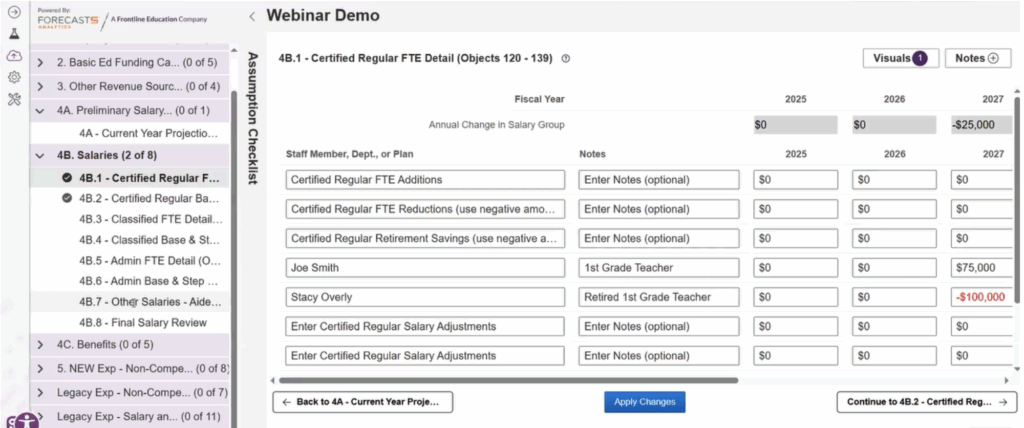The height and width of the screenshot is (428, 1024).
Task: Click the Notes field for Joe Smith
Action: [x=658, y=268]
